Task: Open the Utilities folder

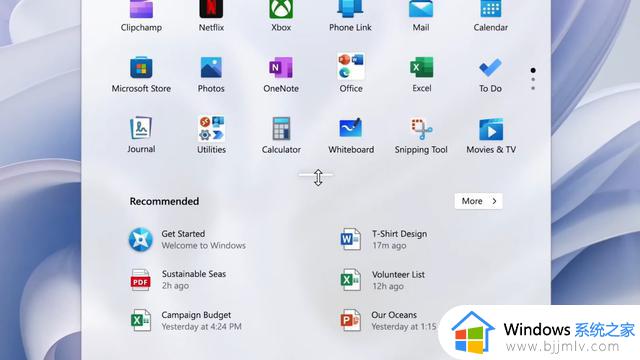Action: click(x=211, y=135)
